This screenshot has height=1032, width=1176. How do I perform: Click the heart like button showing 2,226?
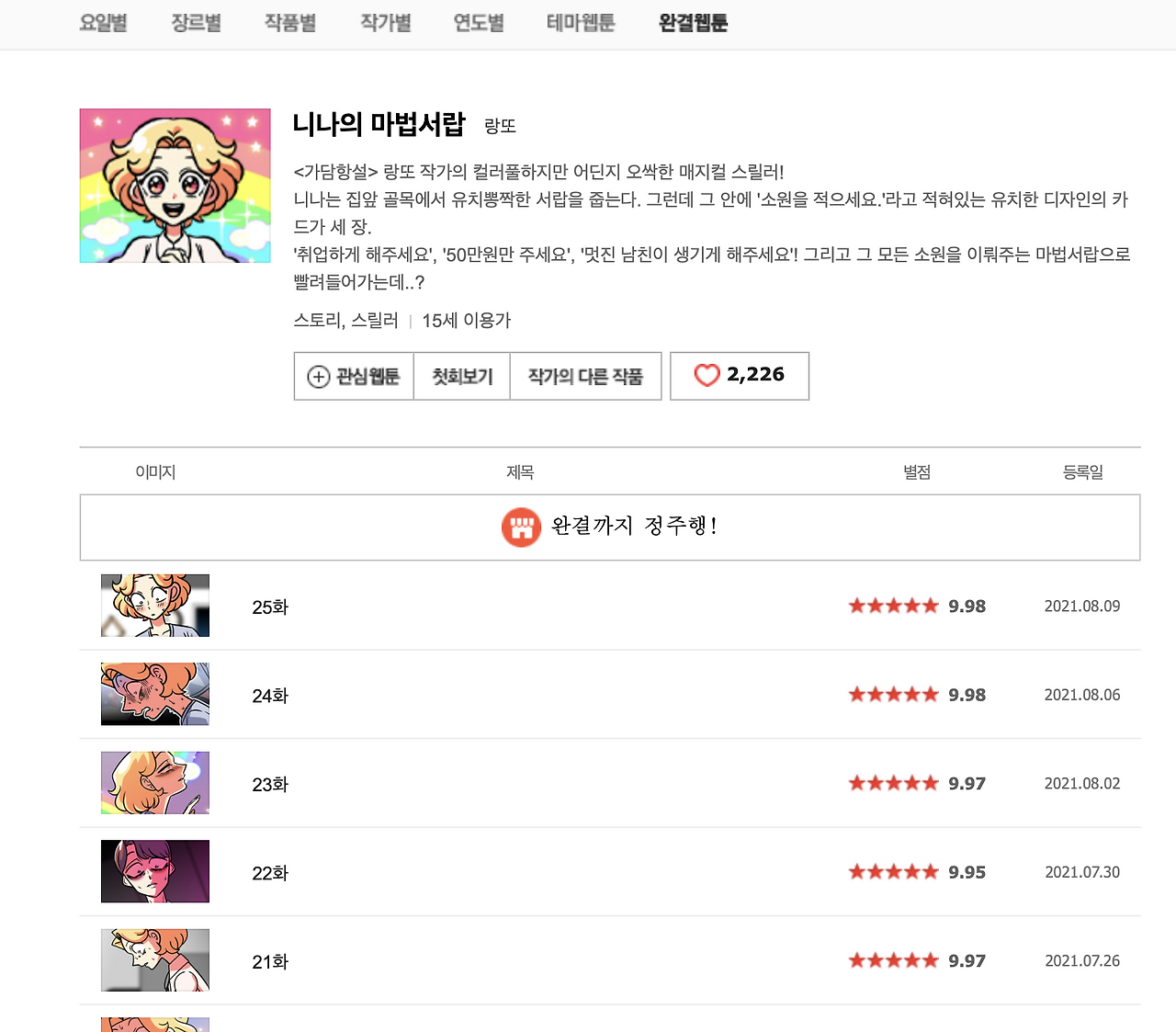pyautogui.click(x=740, y=376)
